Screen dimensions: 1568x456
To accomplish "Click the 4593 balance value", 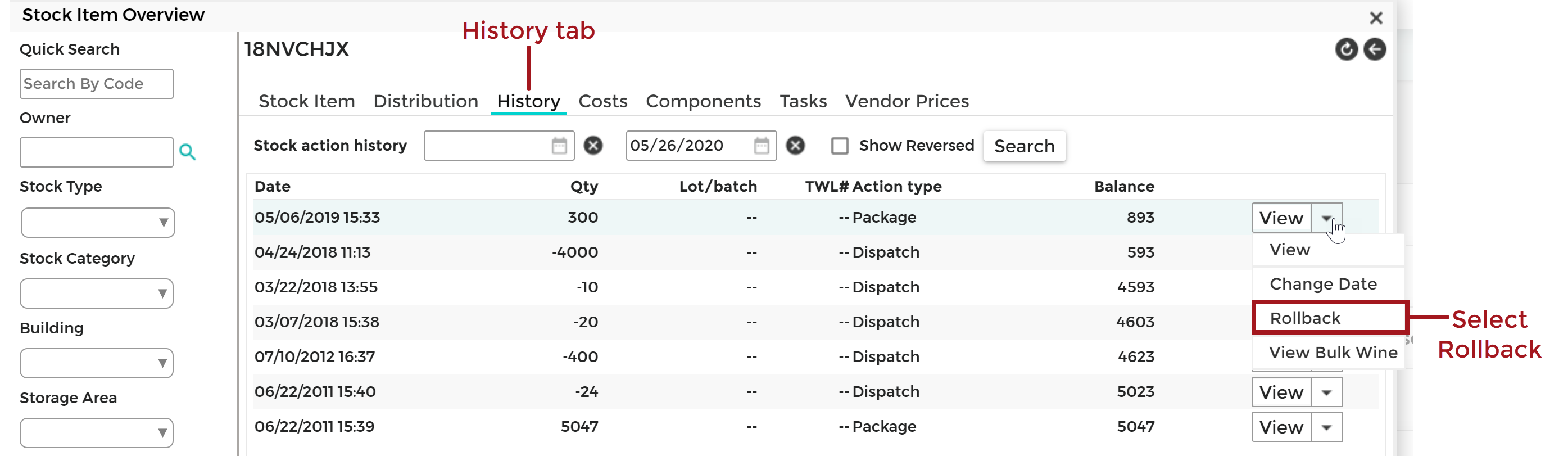I will (x=1135, y=287).
